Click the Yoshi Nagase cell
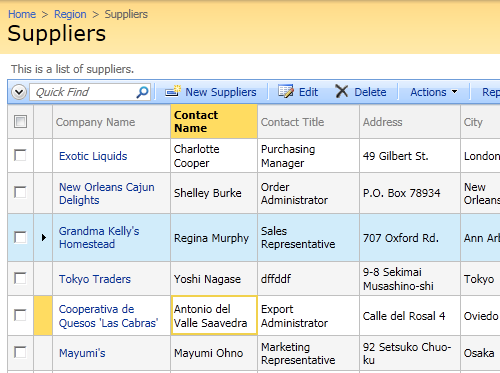The height and width of the screenshot is (373, 500). (x=214, y=279)
